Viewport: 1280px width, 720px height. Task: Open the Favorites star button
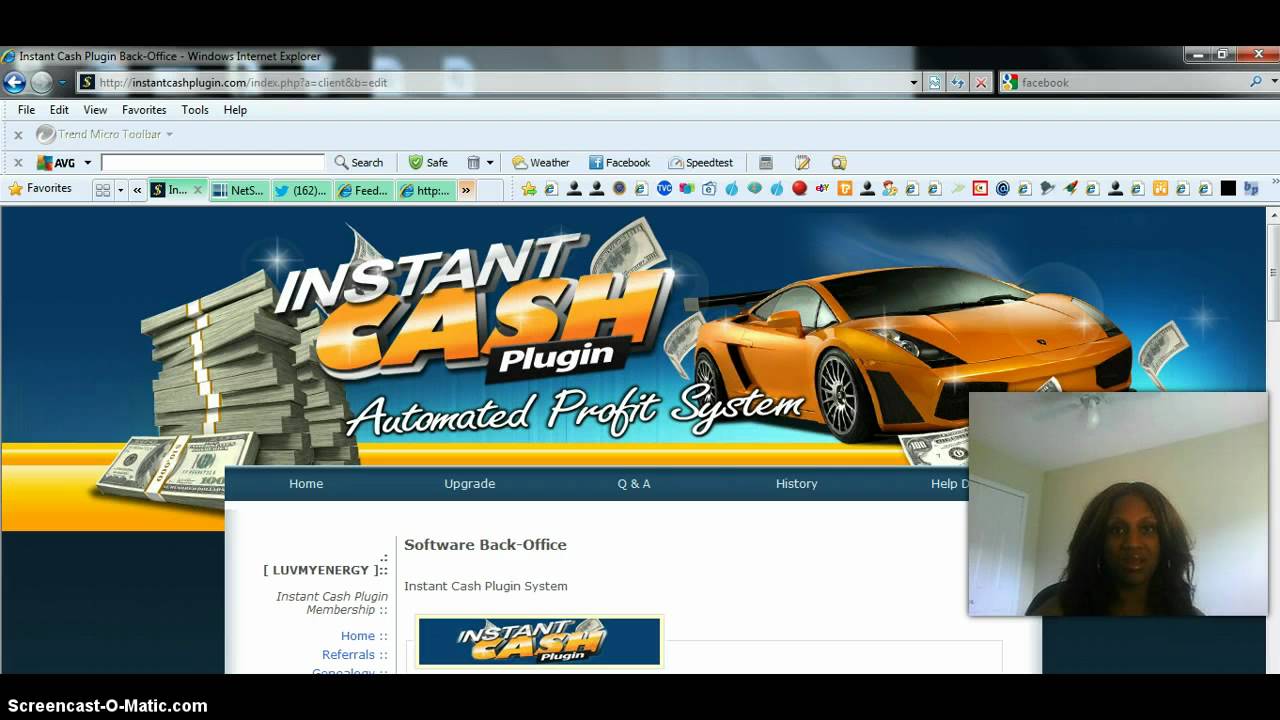pyautogui.click(x=40, y=189)
